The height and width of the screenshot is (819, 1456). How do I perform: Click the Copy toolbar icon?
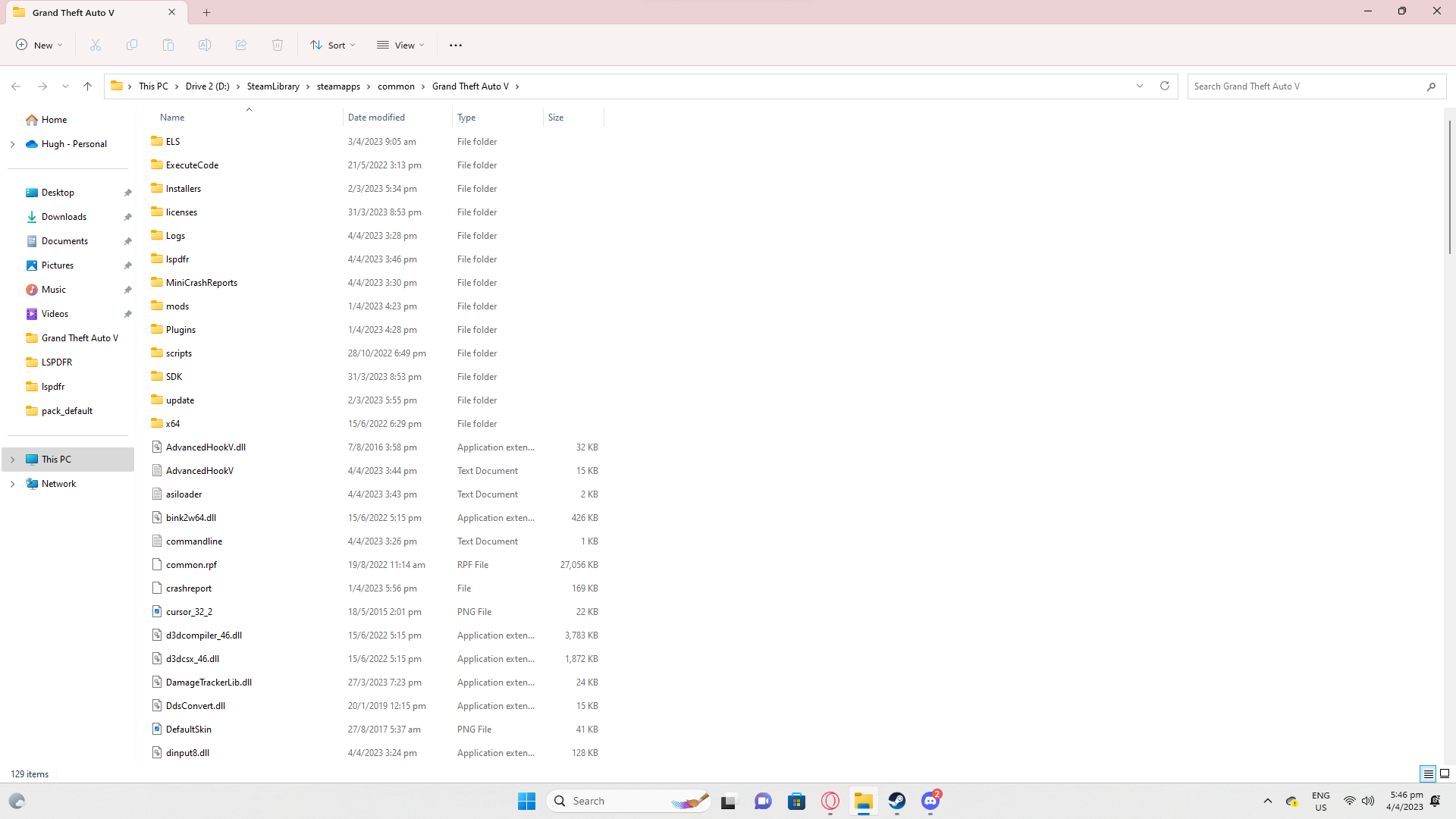pos(132,45)
